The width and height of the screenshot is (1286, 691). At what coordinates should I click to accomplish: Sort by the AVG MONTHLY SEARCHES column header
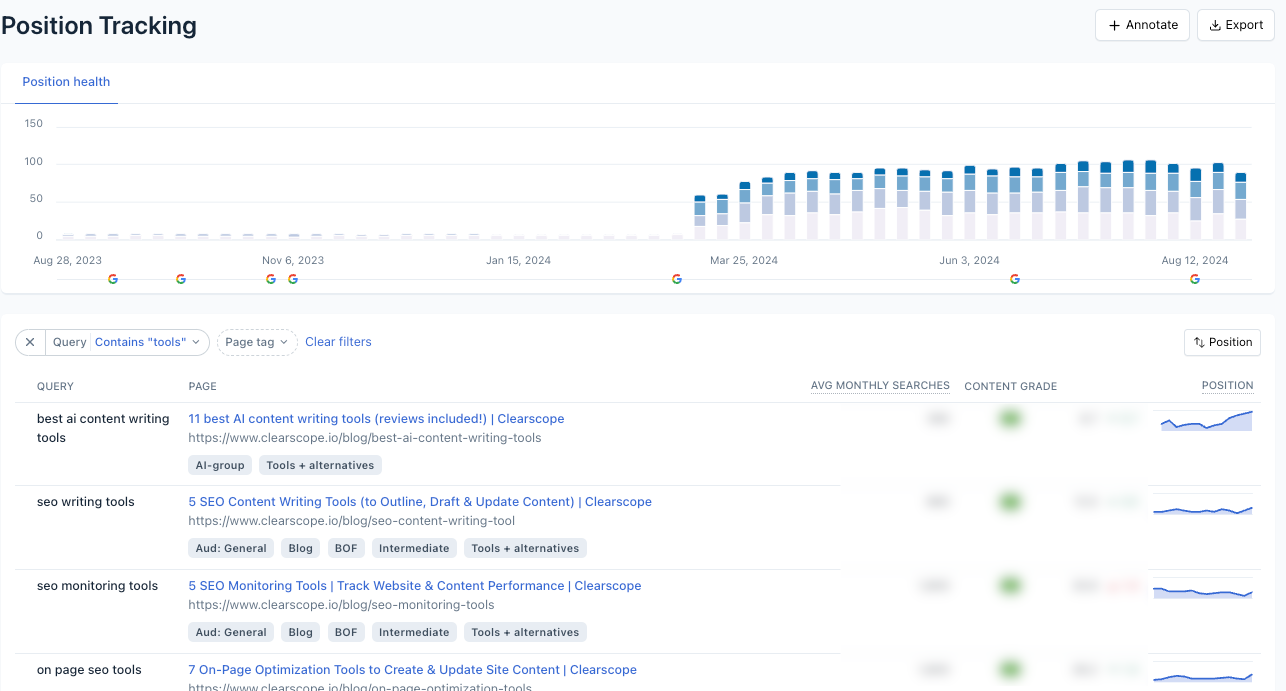[x=880, y=386]
